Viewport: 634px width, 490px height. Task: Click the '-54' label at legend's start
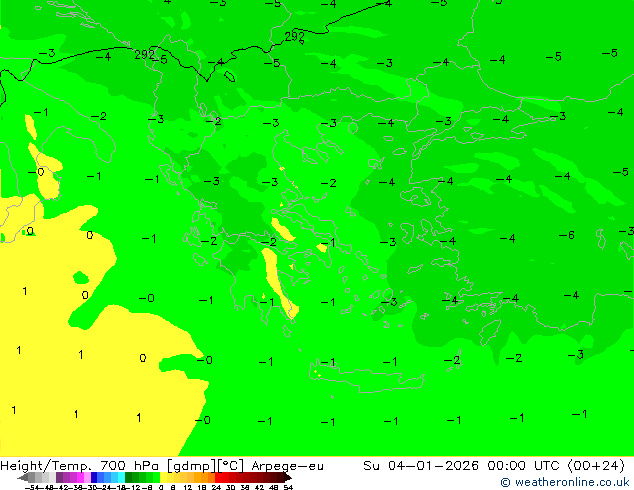pyautogui.click(x=34, y=487)
